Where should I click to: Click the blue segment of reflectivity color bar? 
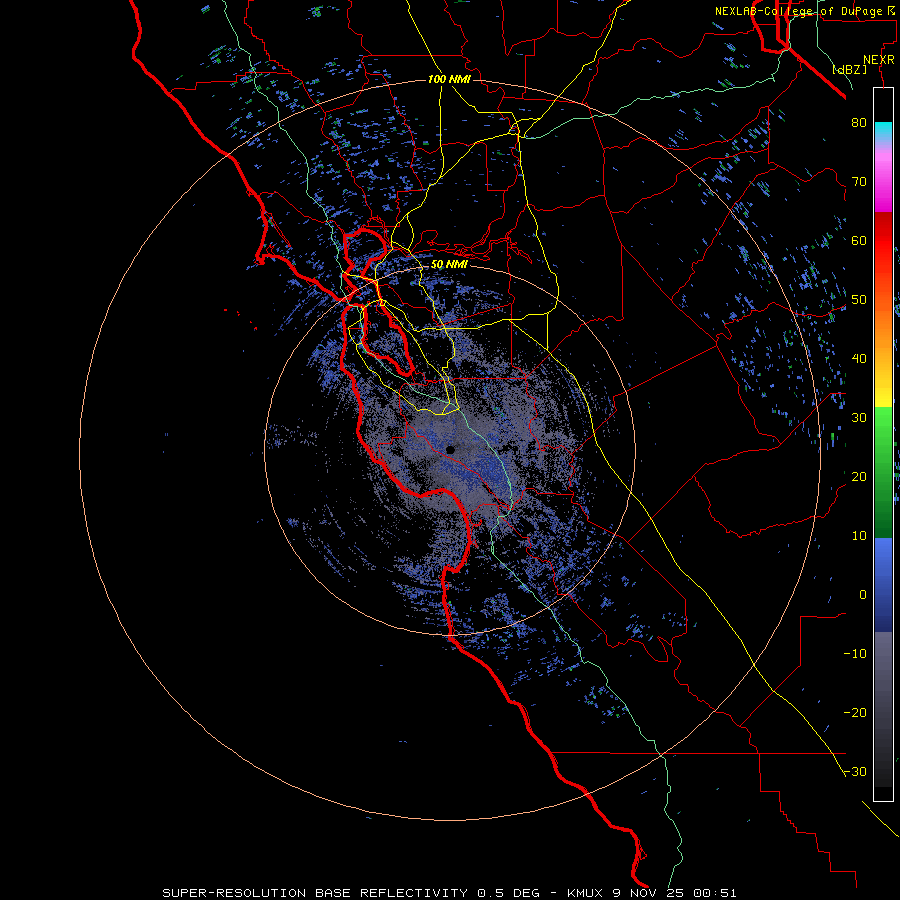click(883, 583)
